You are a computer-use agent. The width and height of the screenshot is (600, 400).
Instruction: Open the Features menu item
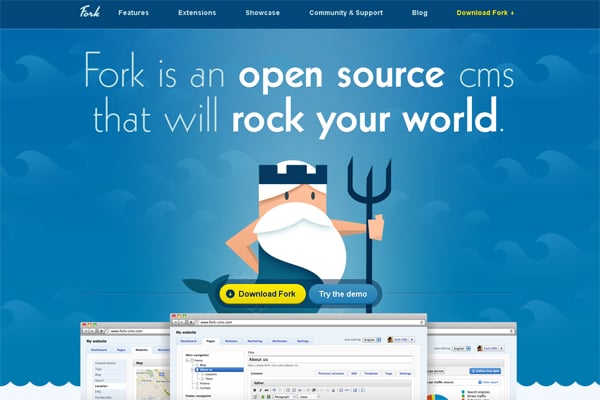[134, 13]
